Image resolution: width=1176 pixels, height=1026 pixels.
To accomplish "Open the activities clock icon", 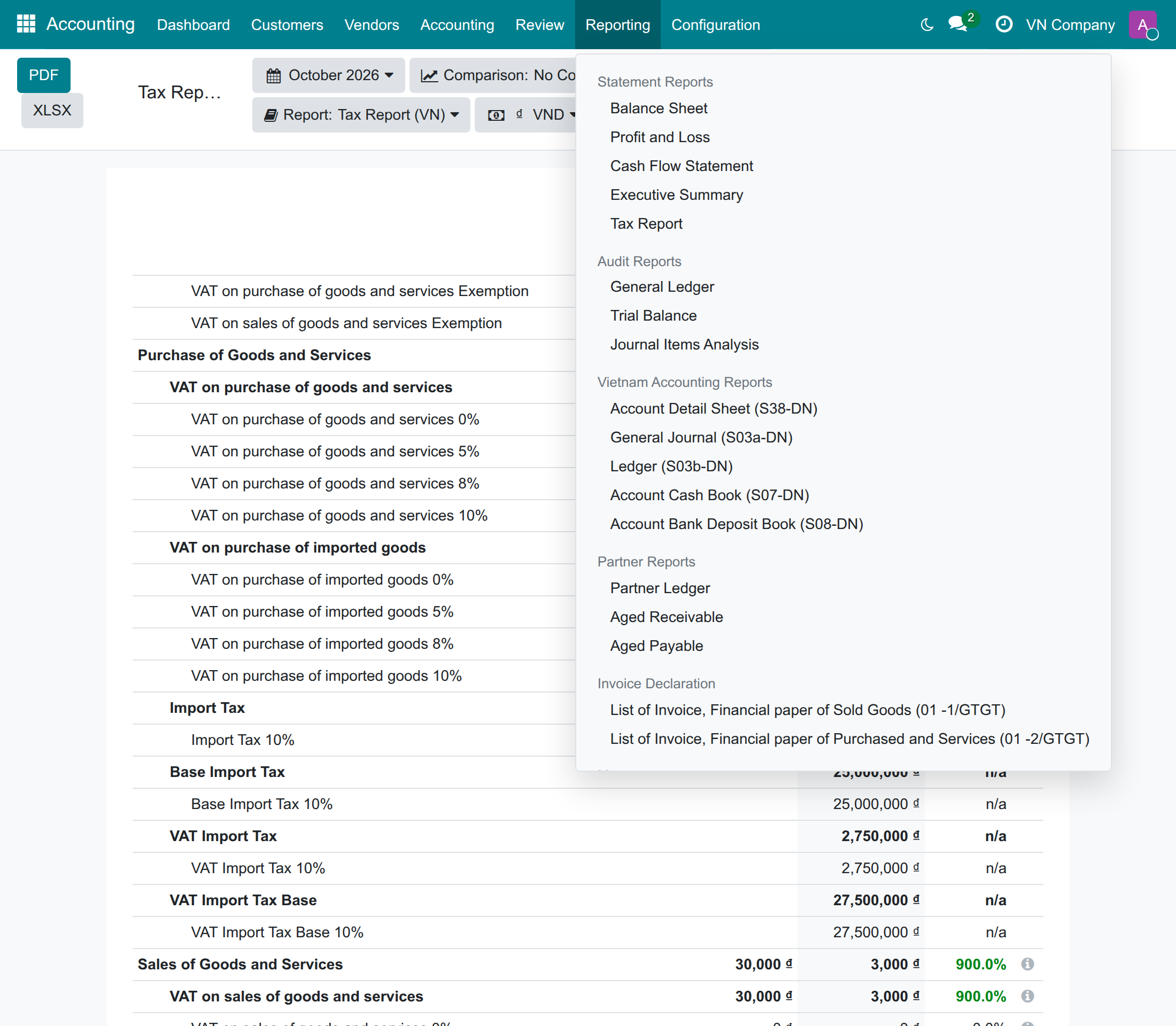I will click(1003, 24).
